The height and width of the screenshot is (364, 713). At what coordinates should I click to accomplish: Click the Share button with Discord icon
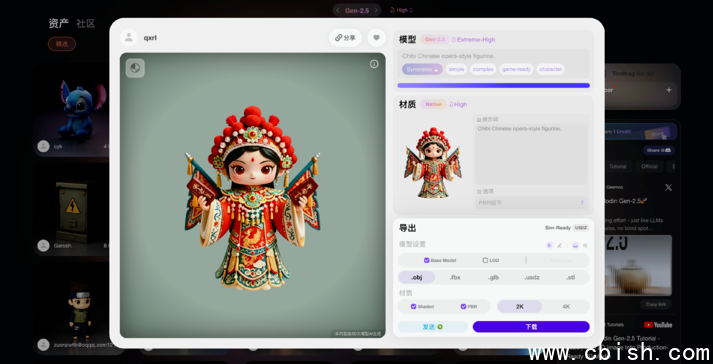click(x=658, y=150)
